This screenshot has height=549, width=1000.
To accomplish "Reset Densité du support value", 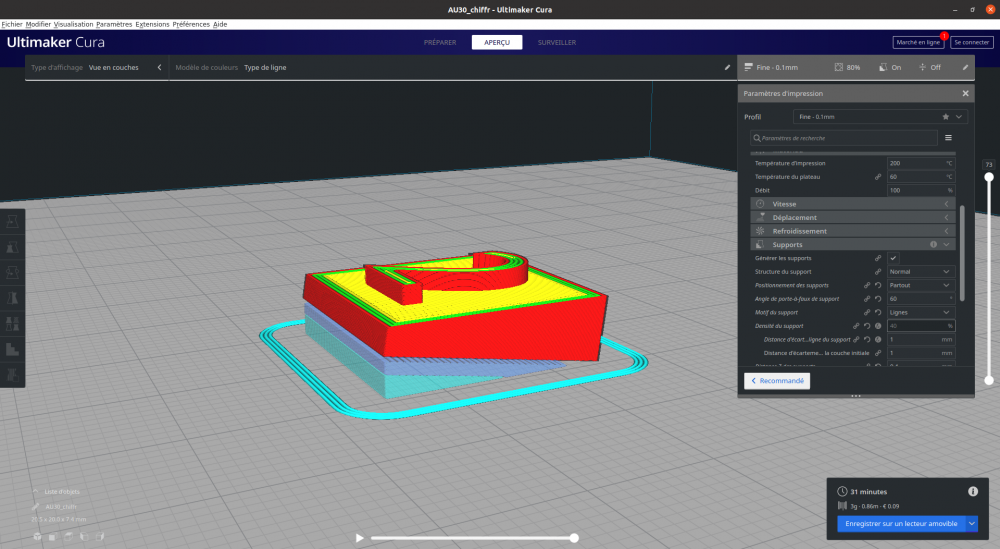I will 867,326.
